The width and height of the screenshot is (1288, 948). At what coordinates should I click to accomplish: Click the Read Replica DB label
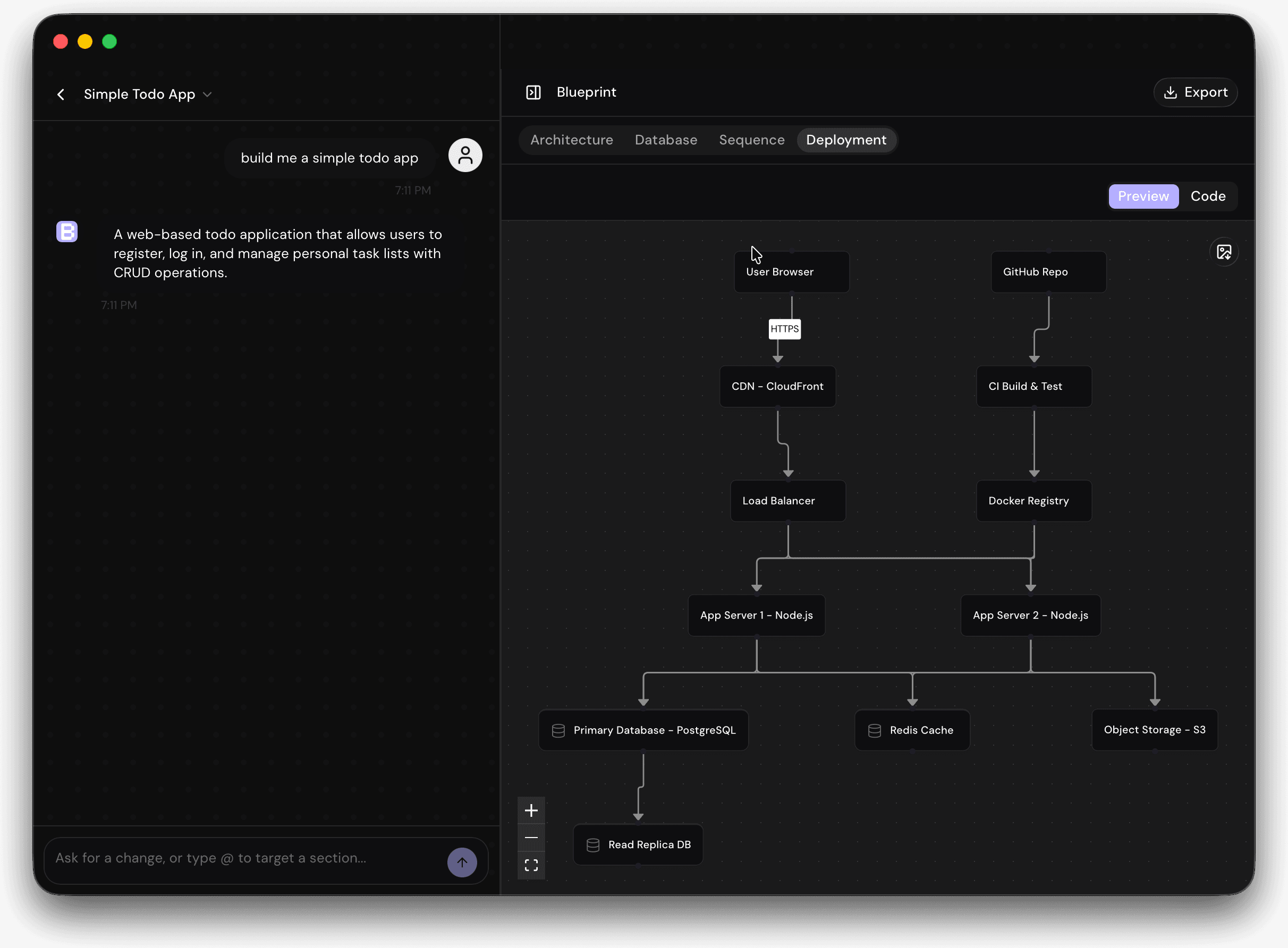point(649,845)
